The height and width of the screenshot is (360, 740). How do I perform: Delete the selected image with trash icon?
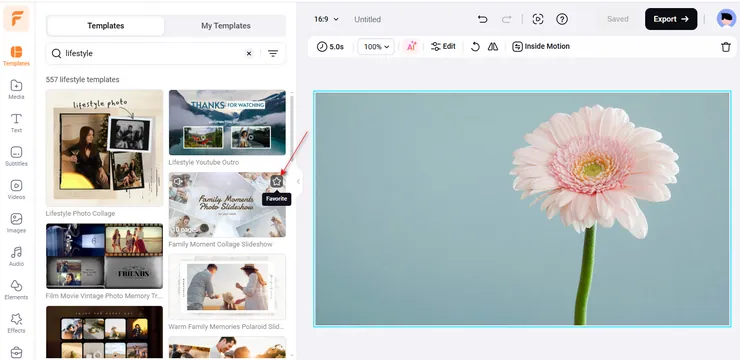click(x=725, y=47)
